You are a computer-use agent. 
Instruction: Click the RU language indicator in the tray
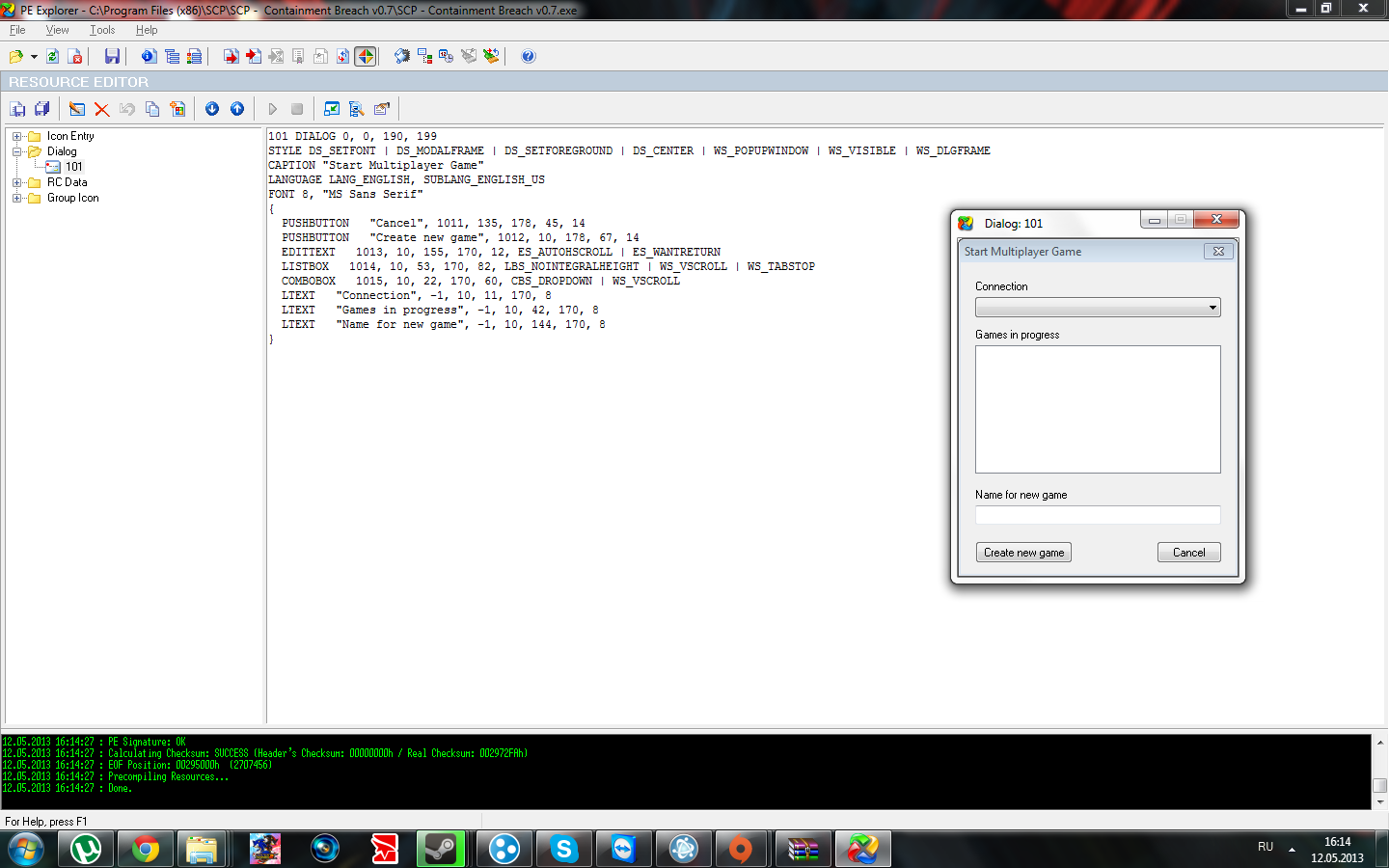(1266, 847)
